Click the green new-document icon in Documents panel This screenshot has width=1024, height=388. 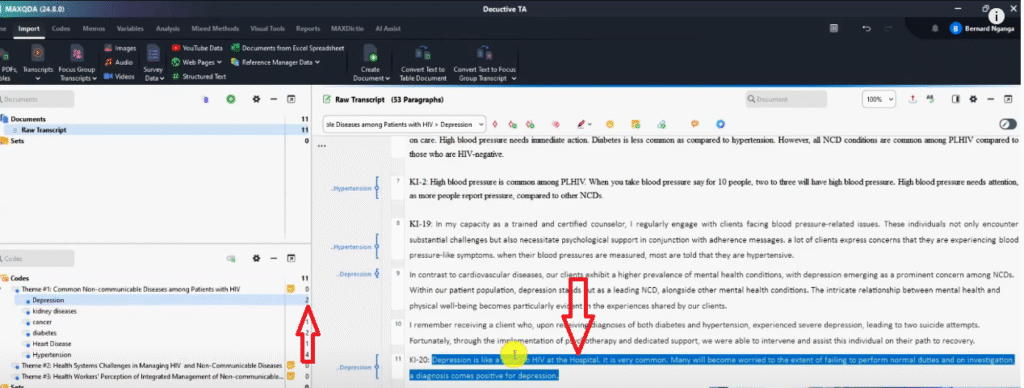pos(231,99)
